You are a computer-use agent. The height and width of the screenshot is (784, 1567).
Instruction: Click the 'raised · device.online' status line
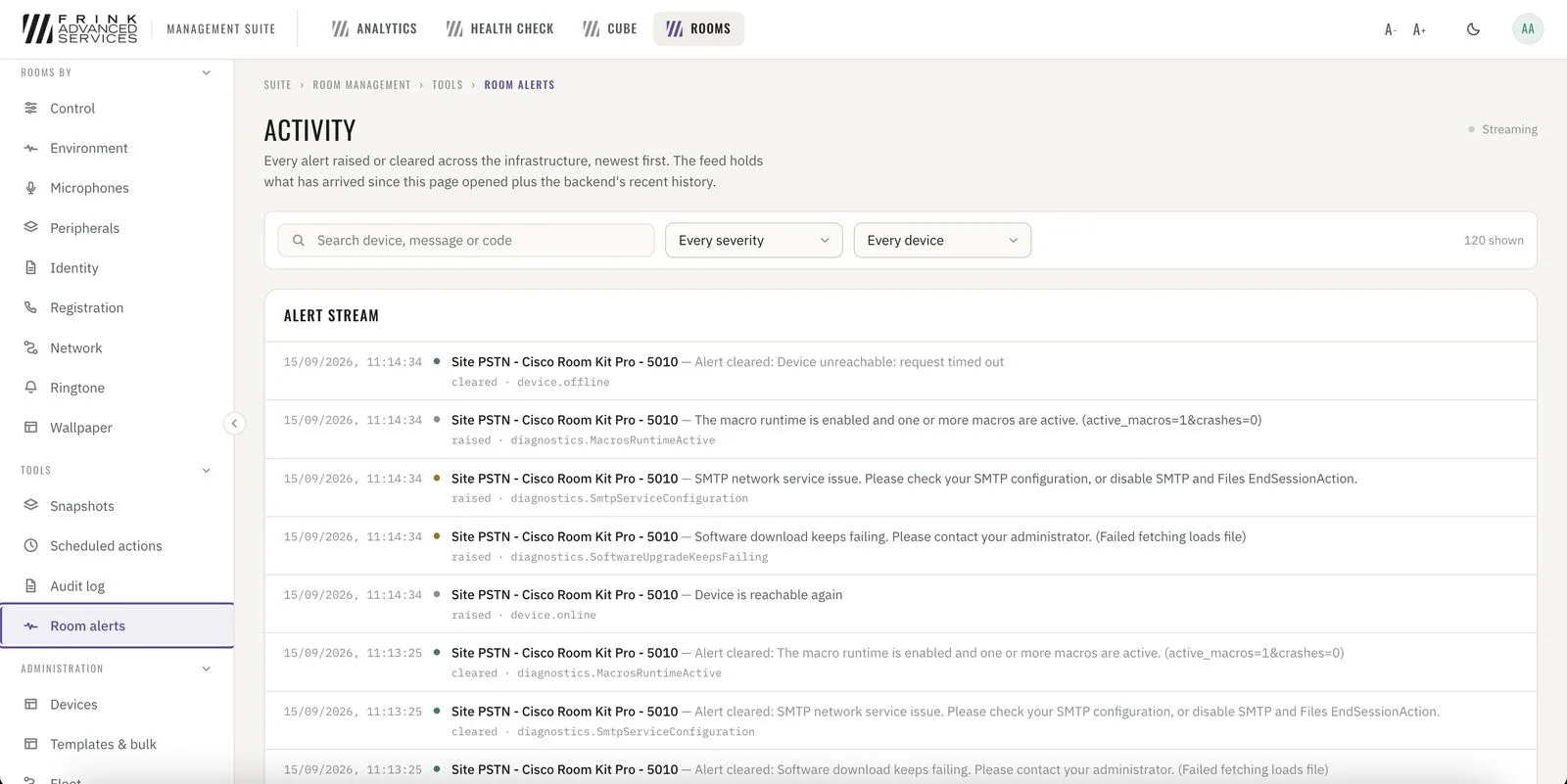tap(524, 616)
